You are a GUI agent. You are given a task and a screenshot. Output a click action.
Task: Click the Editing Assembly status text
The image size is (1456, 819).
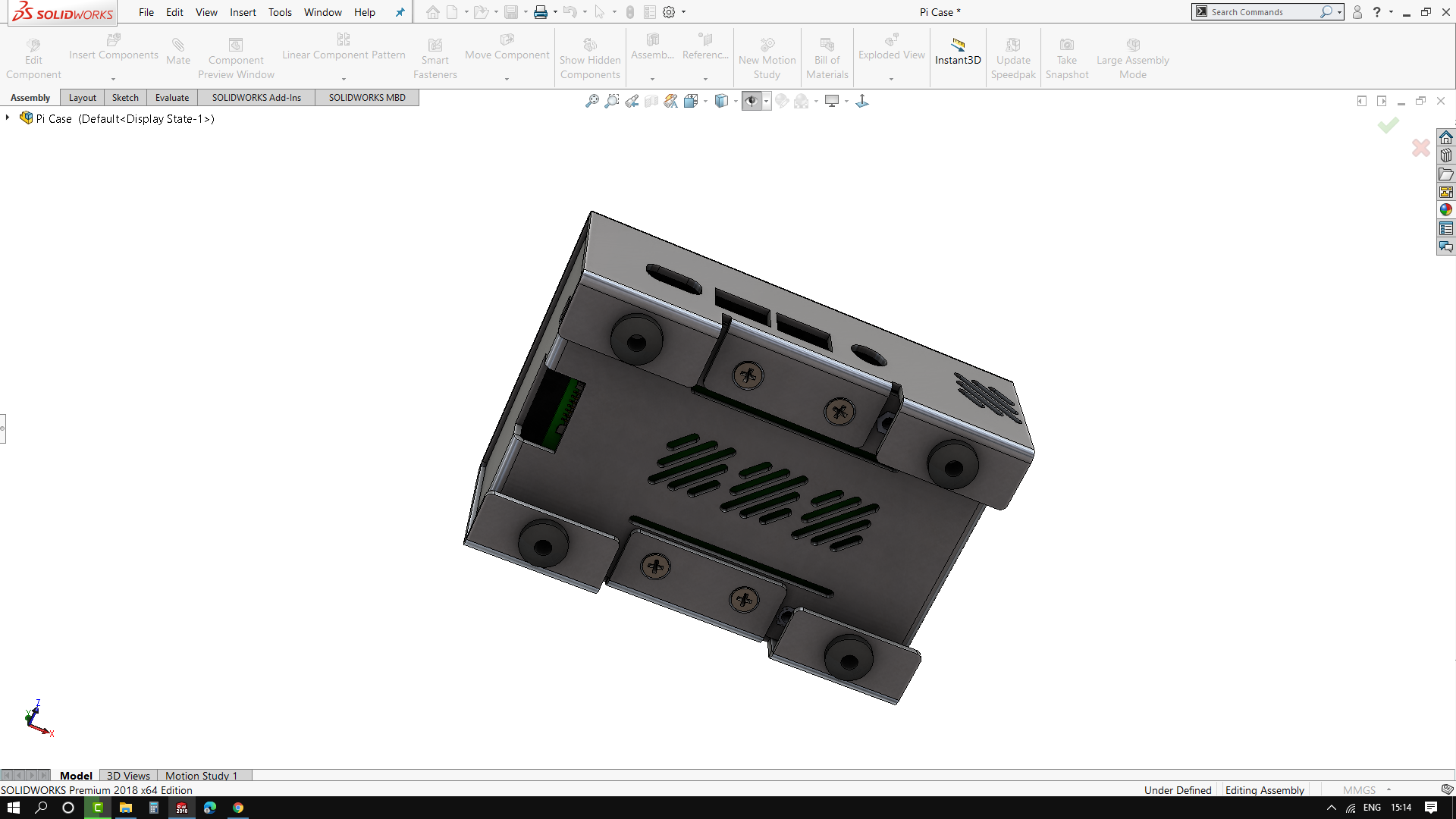1265,790
